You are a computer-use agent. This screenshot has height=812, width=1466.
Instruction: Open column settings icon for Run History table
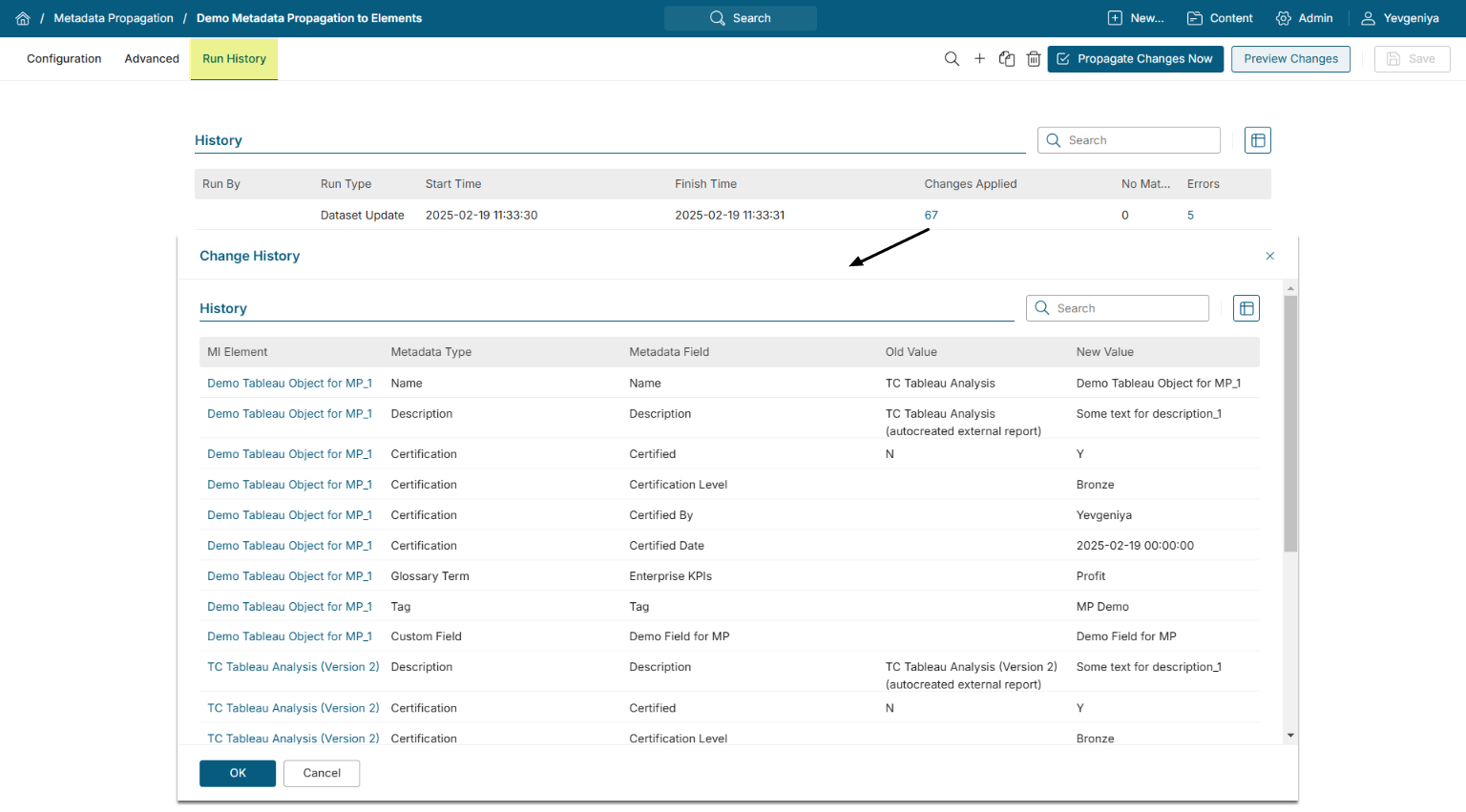pos(1258,140)
